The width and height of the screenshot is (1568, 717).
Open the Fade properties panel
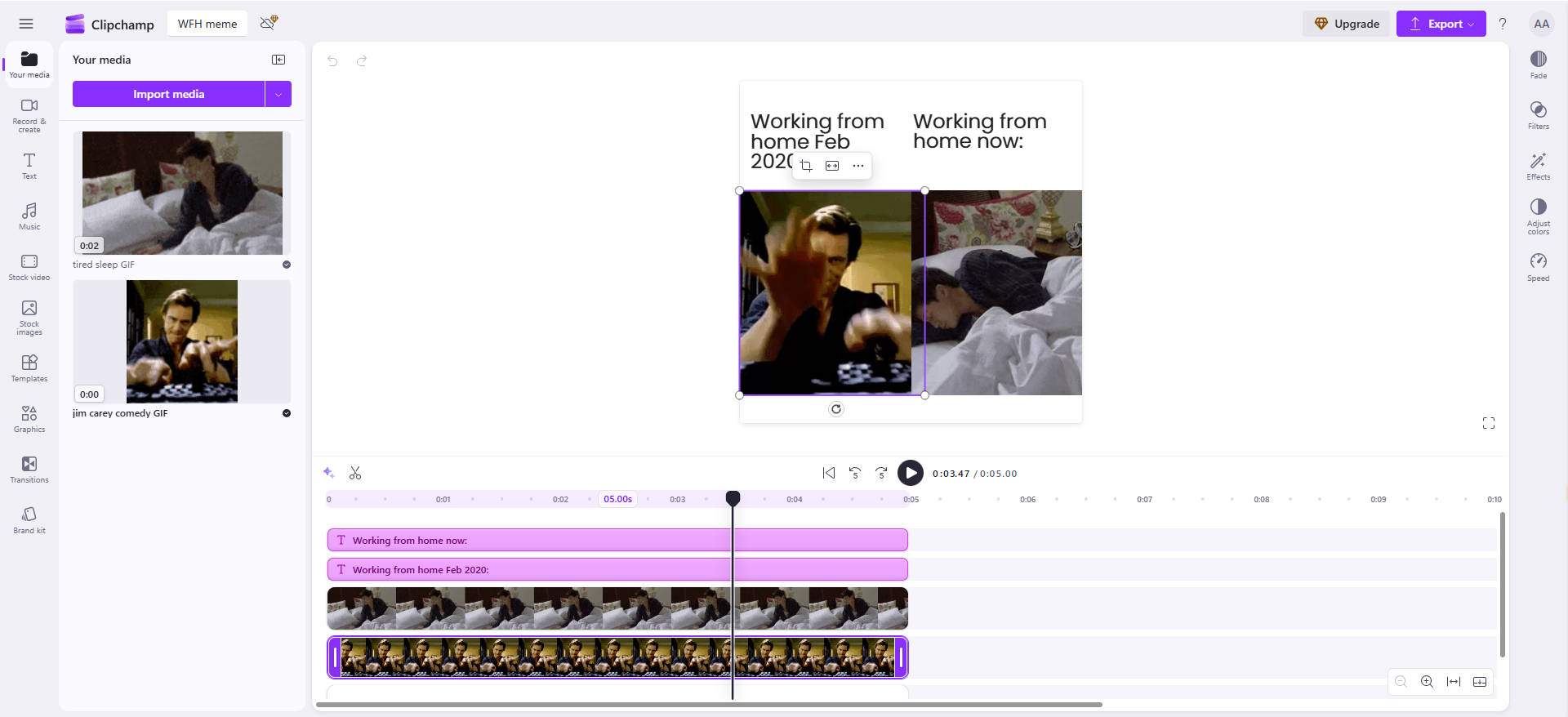coord(1539,65)
